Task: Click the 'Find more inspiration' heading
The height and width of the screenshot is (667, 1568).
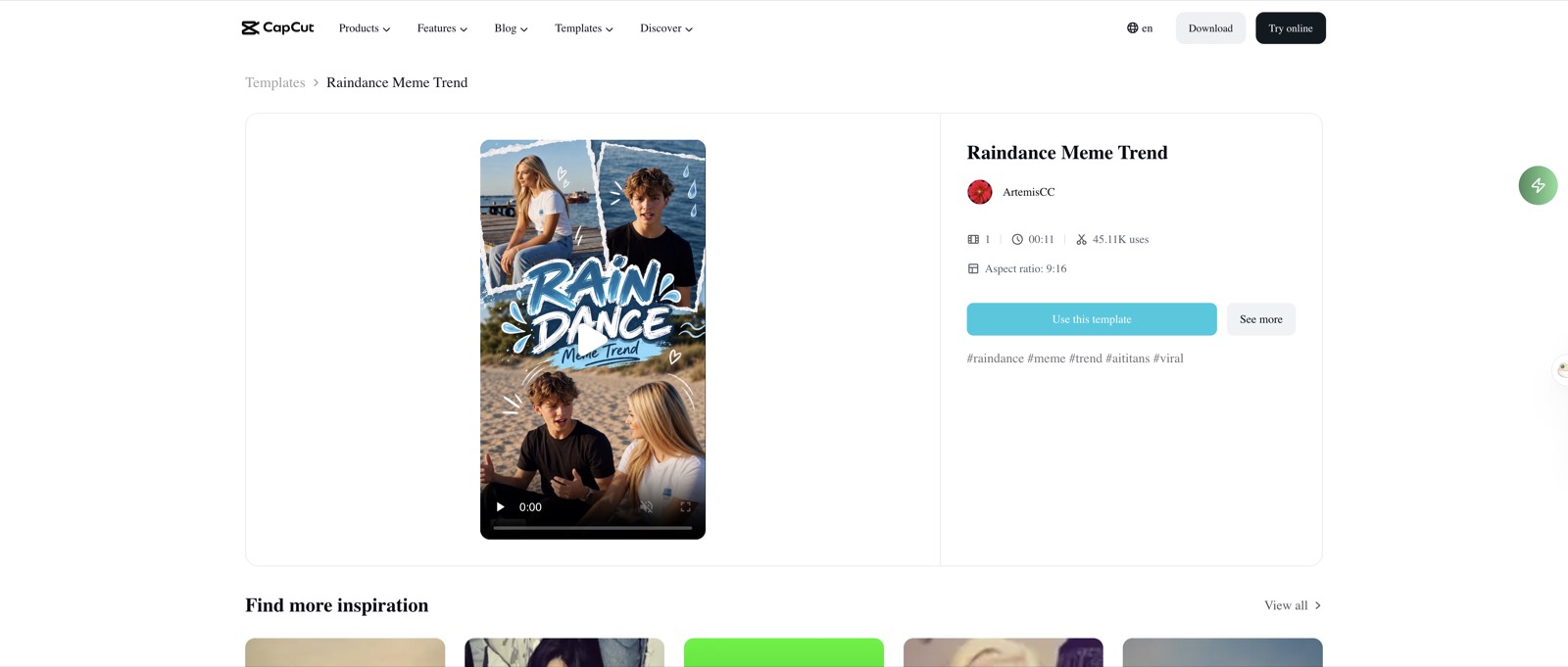Action: pyautogui.click(x=337, y=605)
